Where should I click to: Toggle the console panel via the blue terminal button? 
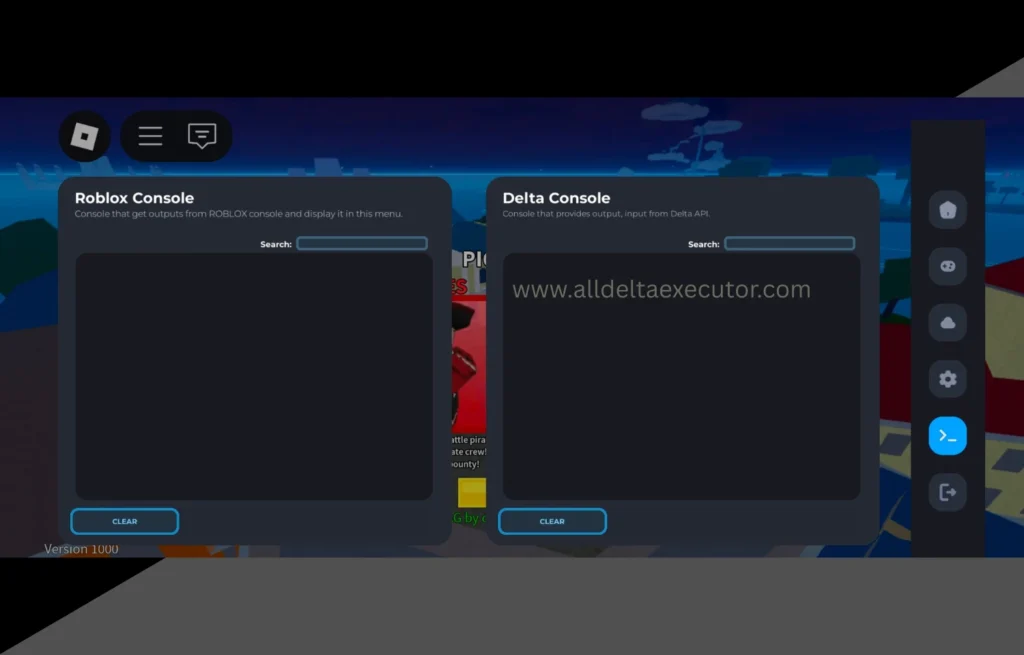point(947,435)
